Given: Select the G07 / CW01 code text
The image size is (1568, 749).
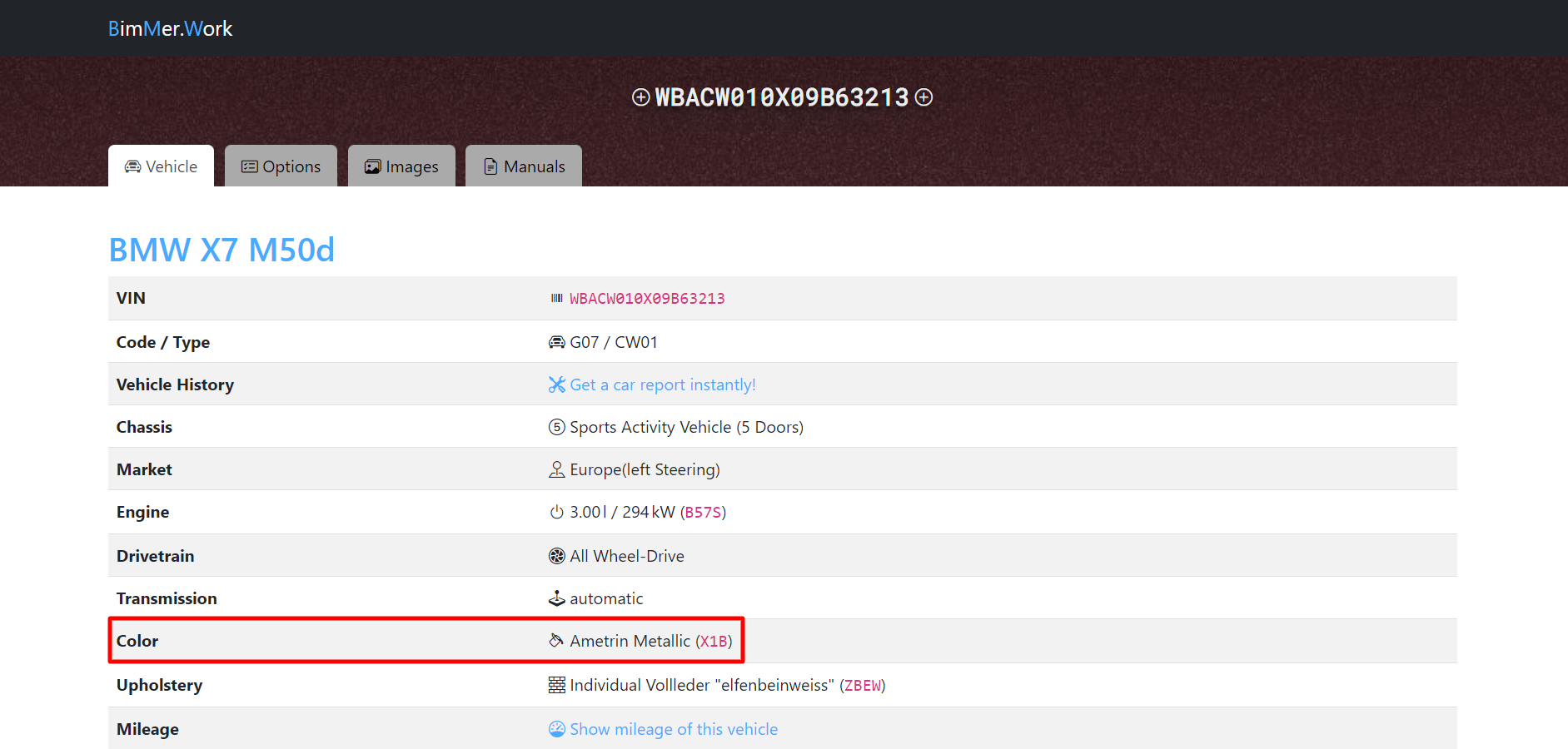Looking at the screenshot, I should pyautogui.click(x=614, y=342).
